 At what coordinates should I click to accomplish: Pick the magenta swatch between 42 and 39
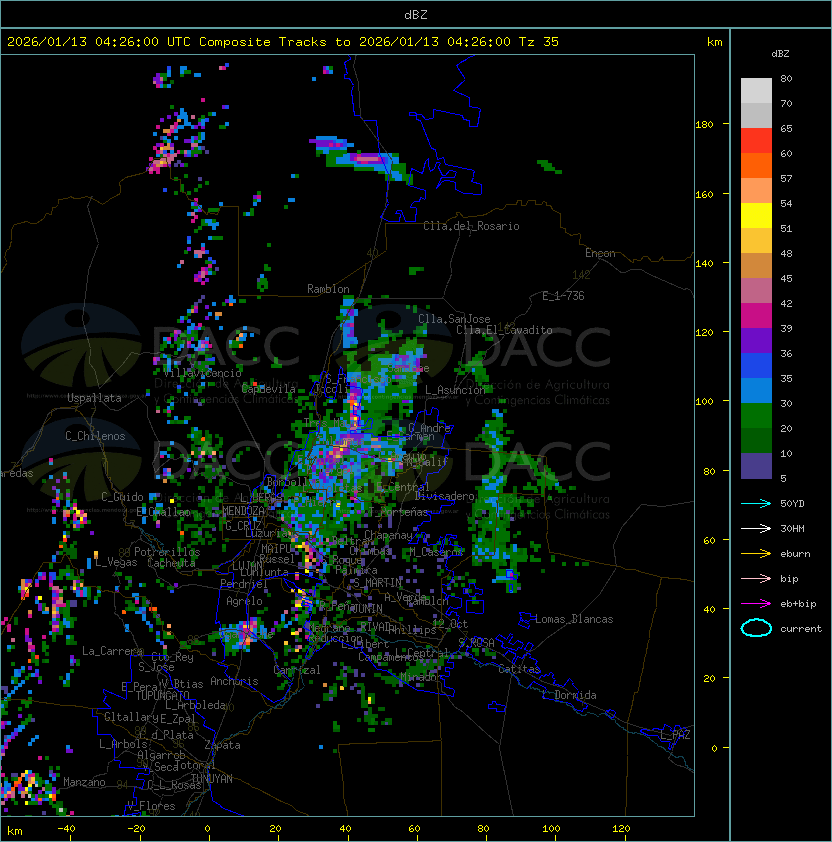point(756,315)
